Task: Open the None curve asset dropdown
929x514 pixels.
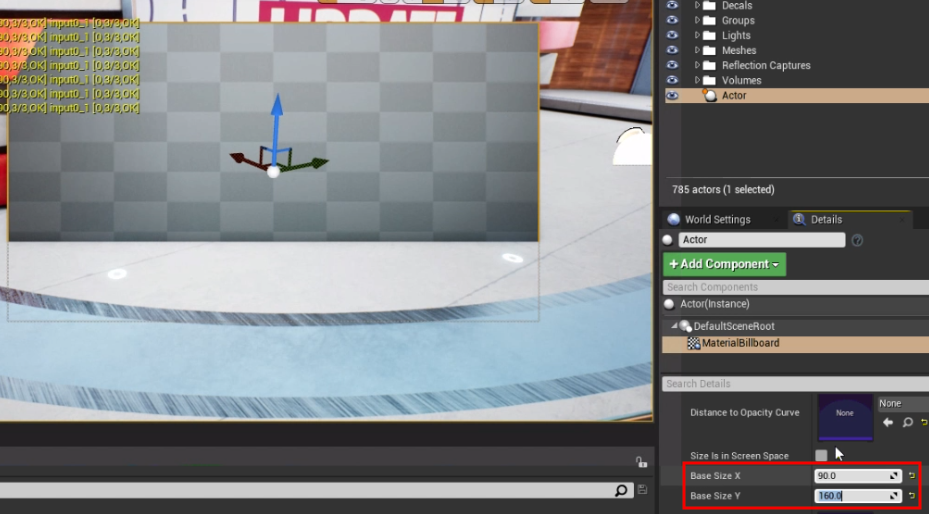Action: click(903, 404)
